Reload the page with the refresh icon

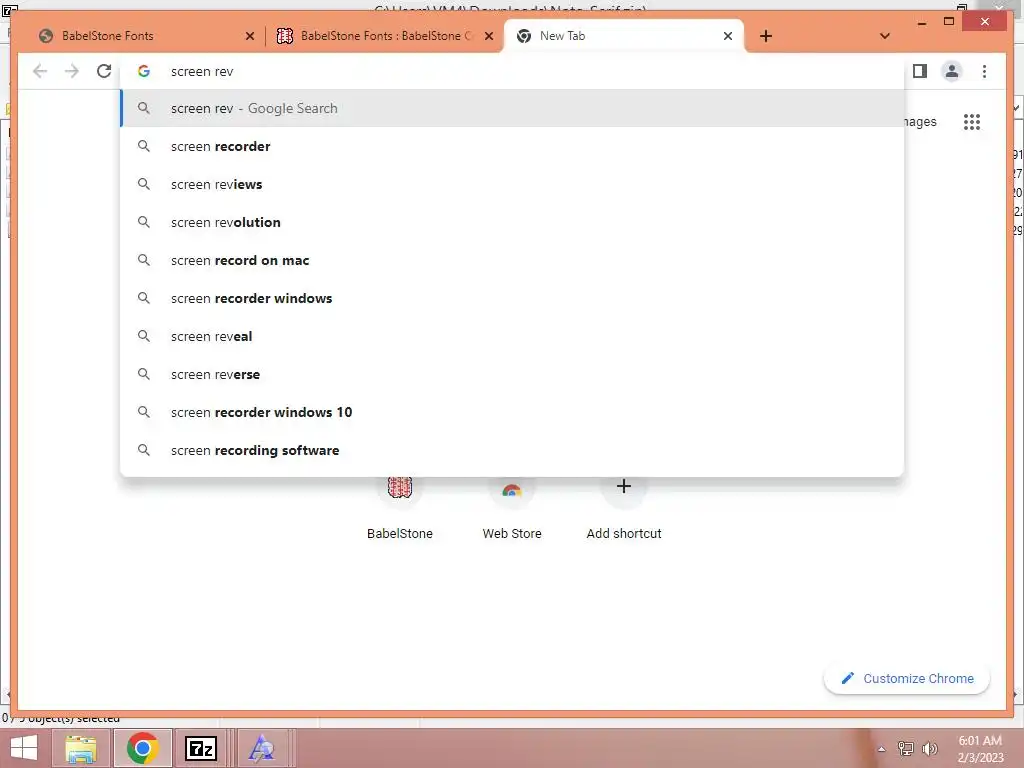pyautogui.click(x=104, y=71)
